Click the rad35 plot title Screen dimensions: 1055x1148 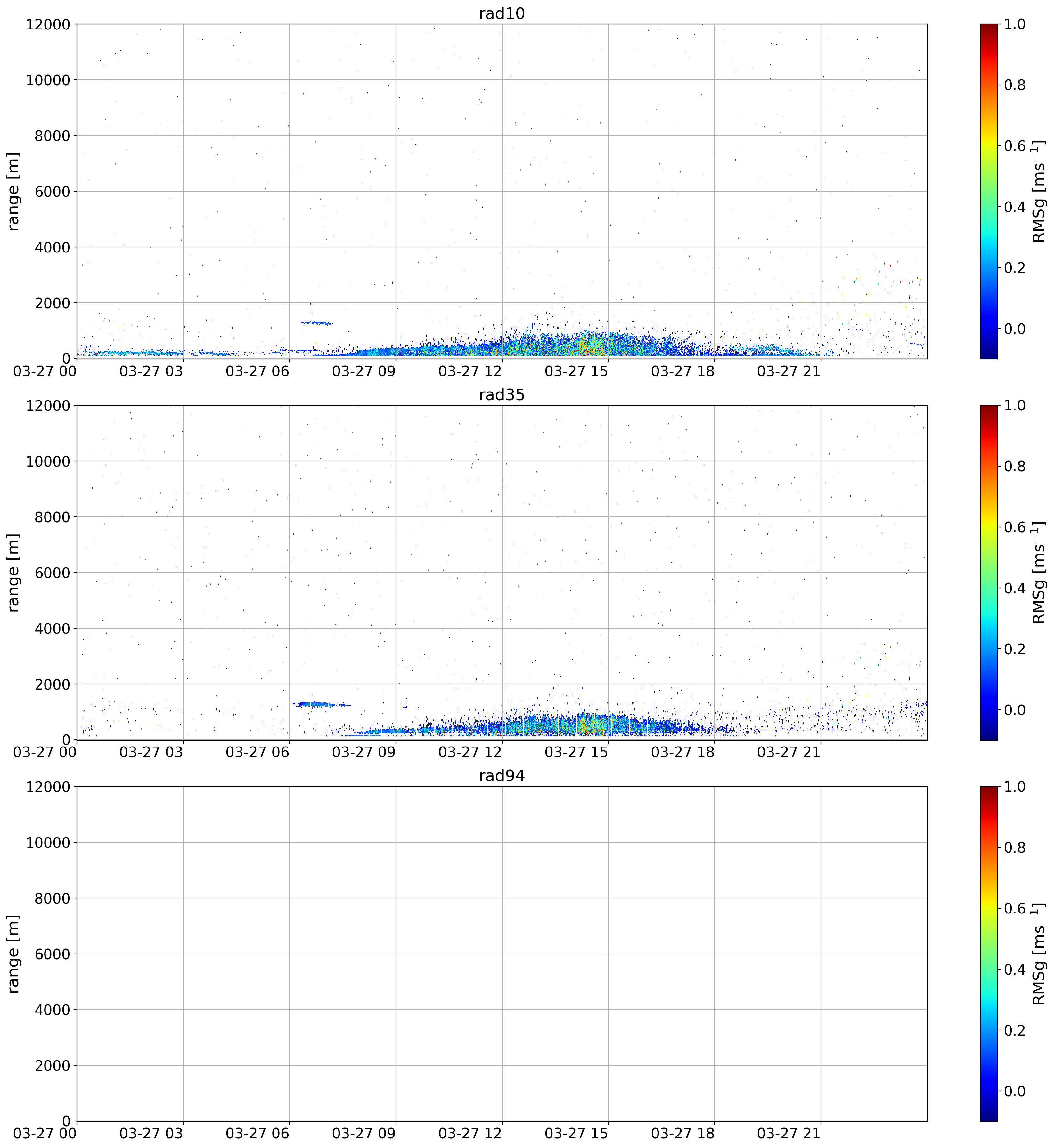[x=501, y=395]
